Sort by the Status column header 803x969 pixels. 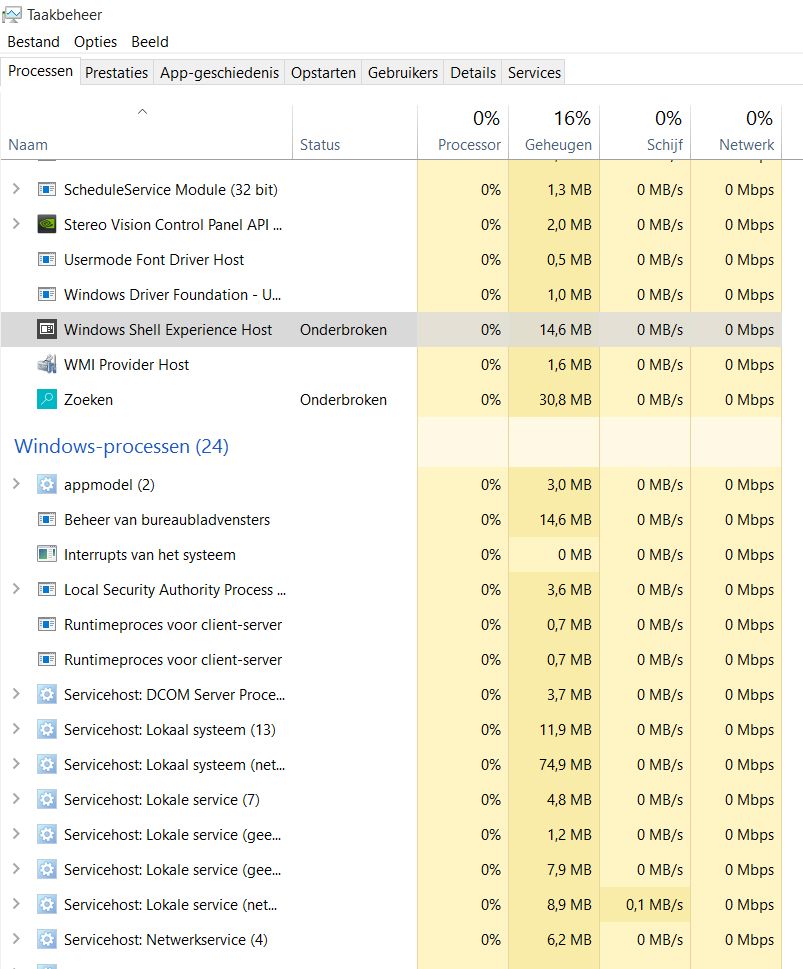355,132
